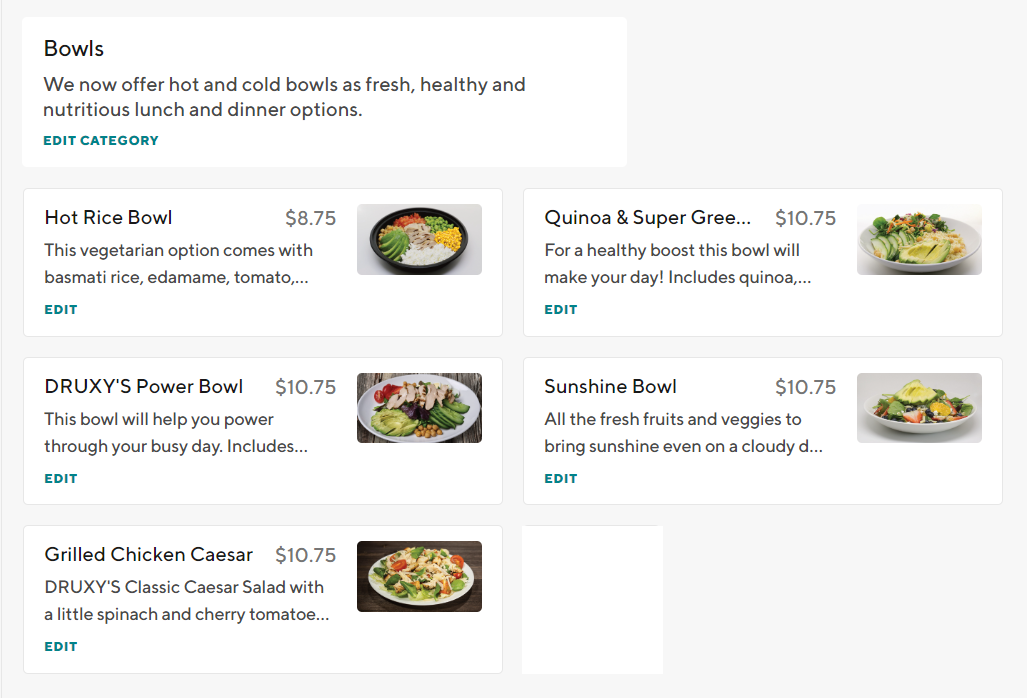Open the Sunshine Bowl photo thumbnail
Viewport: 1027px width, 698px height.
919,408
